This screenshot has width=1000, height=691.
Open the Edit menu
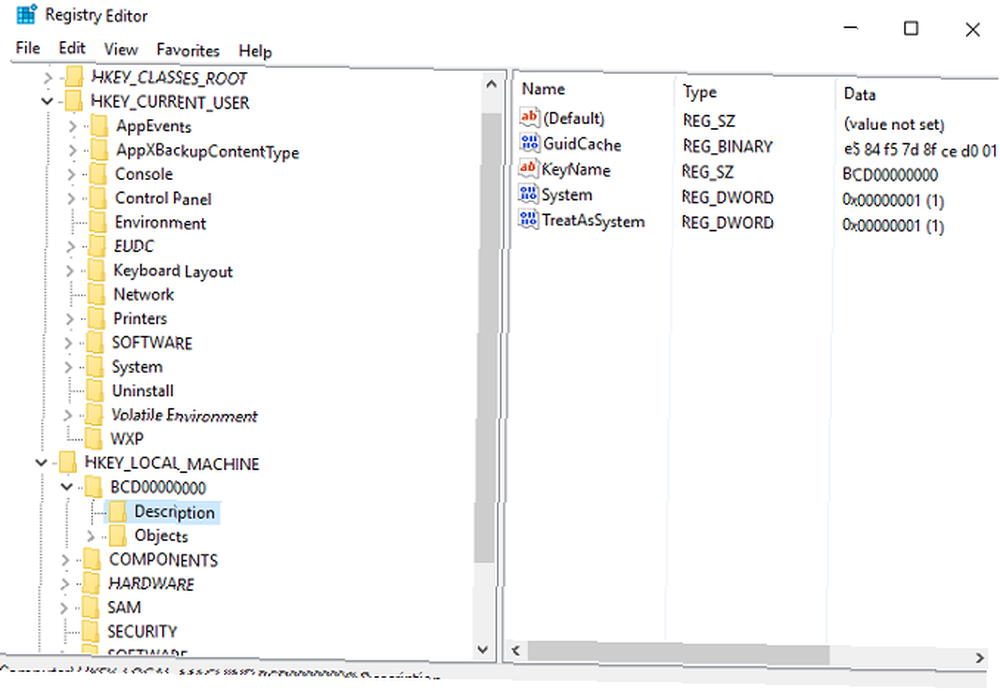72,48
